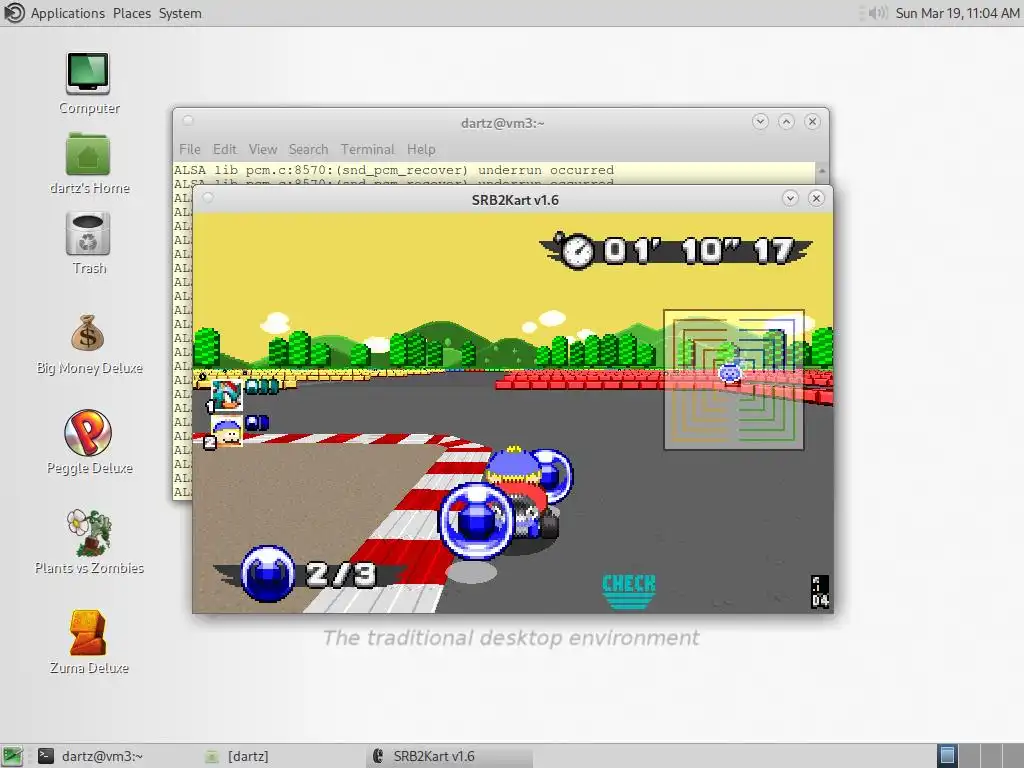
Task: Click the lap count 2/3 text
Action: point(341,574)
